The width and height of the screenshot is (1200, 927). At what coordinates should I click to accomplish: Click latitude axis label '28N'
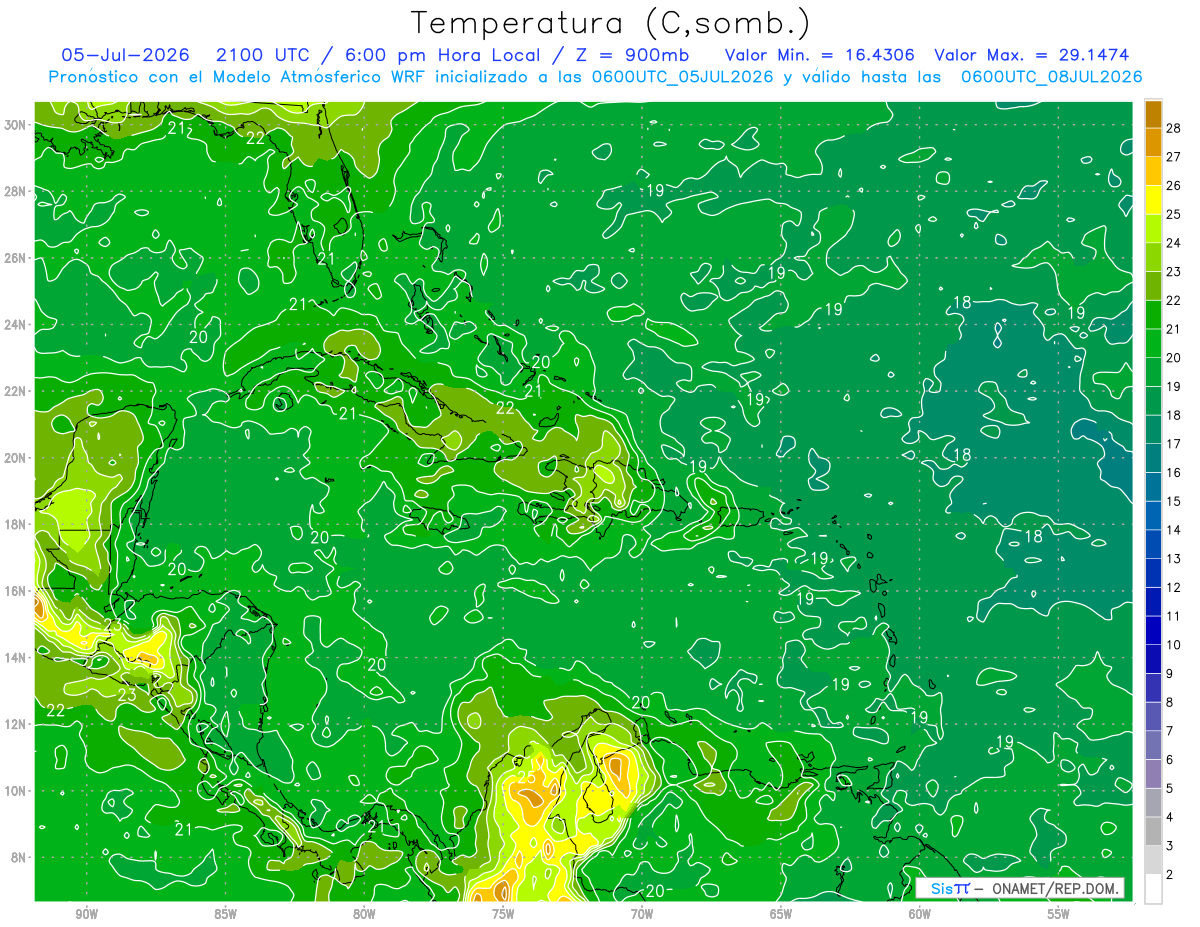click(15, 191)
